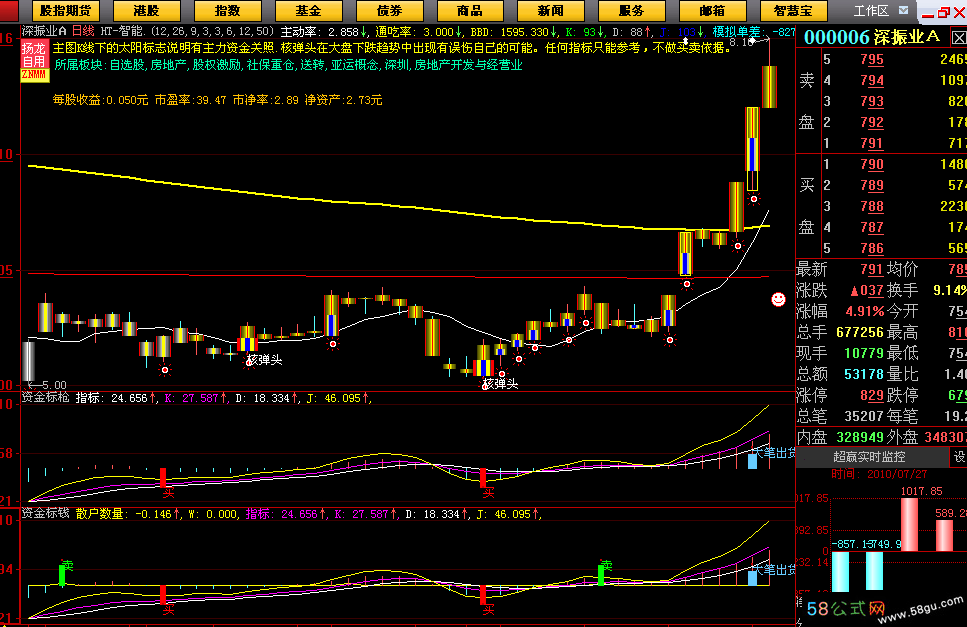Screen dimensions: 967x627
Task: Select buy level 2 price 789
Action: pos(871,185)
